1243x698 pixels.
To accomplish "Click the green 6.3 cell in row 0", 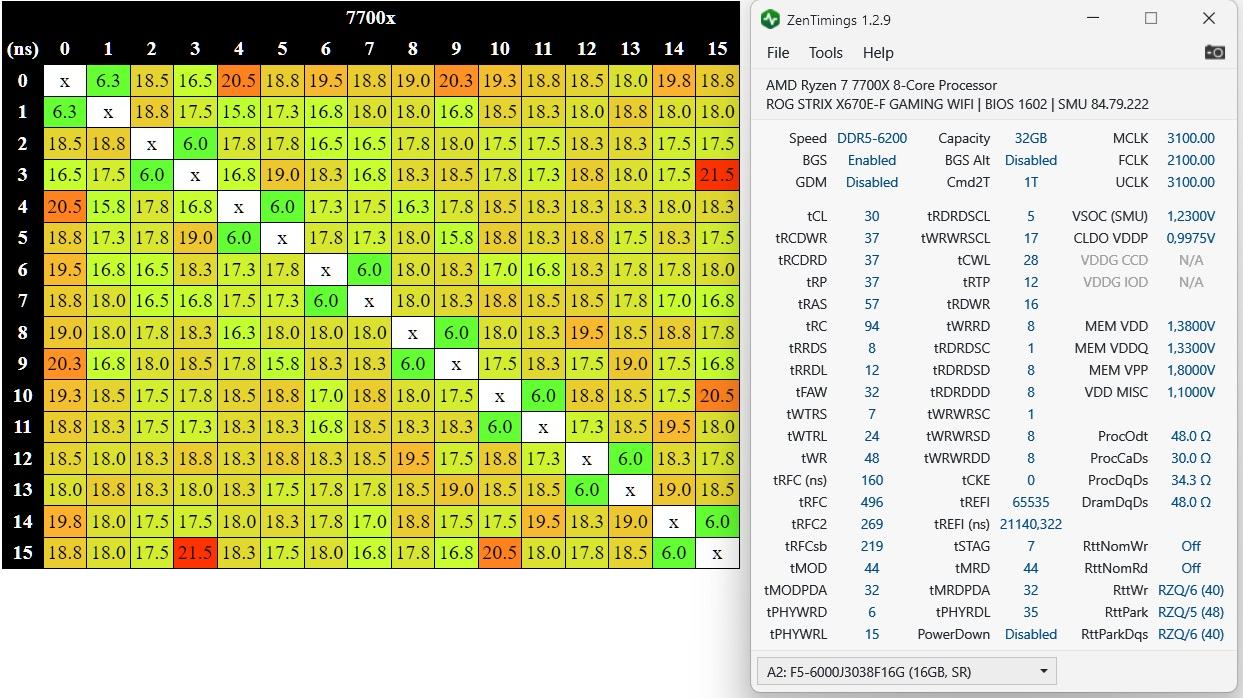I will coord(108,80).
